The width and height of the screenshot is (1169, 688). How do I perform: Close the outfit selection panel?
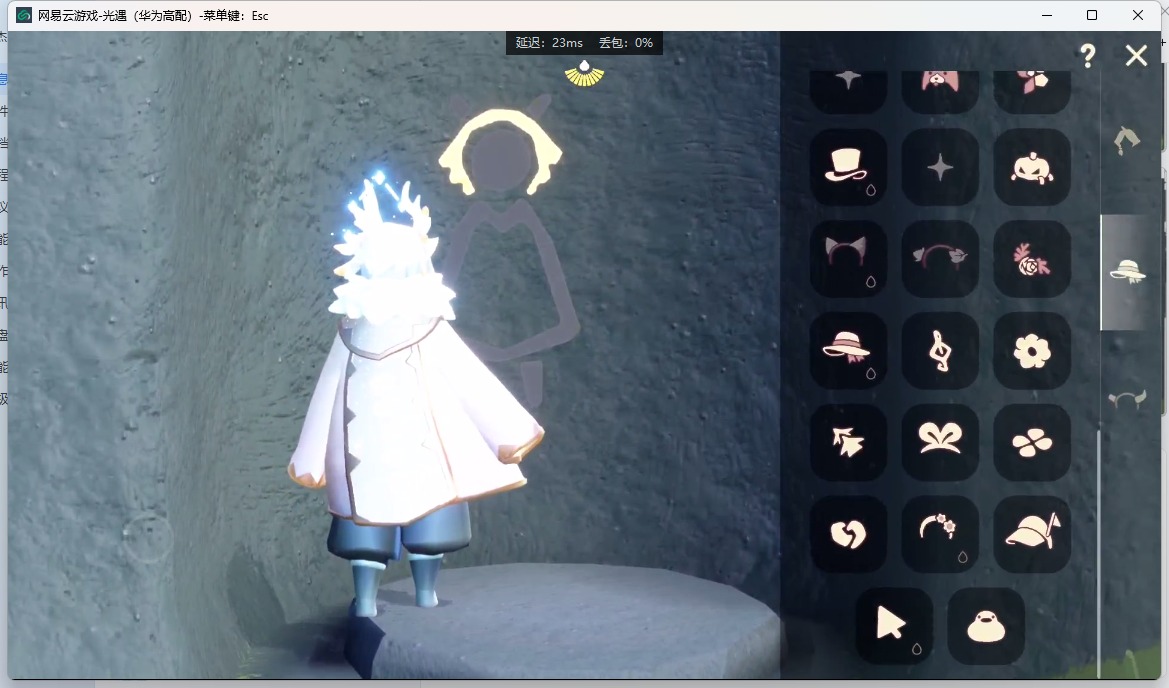click(1136, 55)
